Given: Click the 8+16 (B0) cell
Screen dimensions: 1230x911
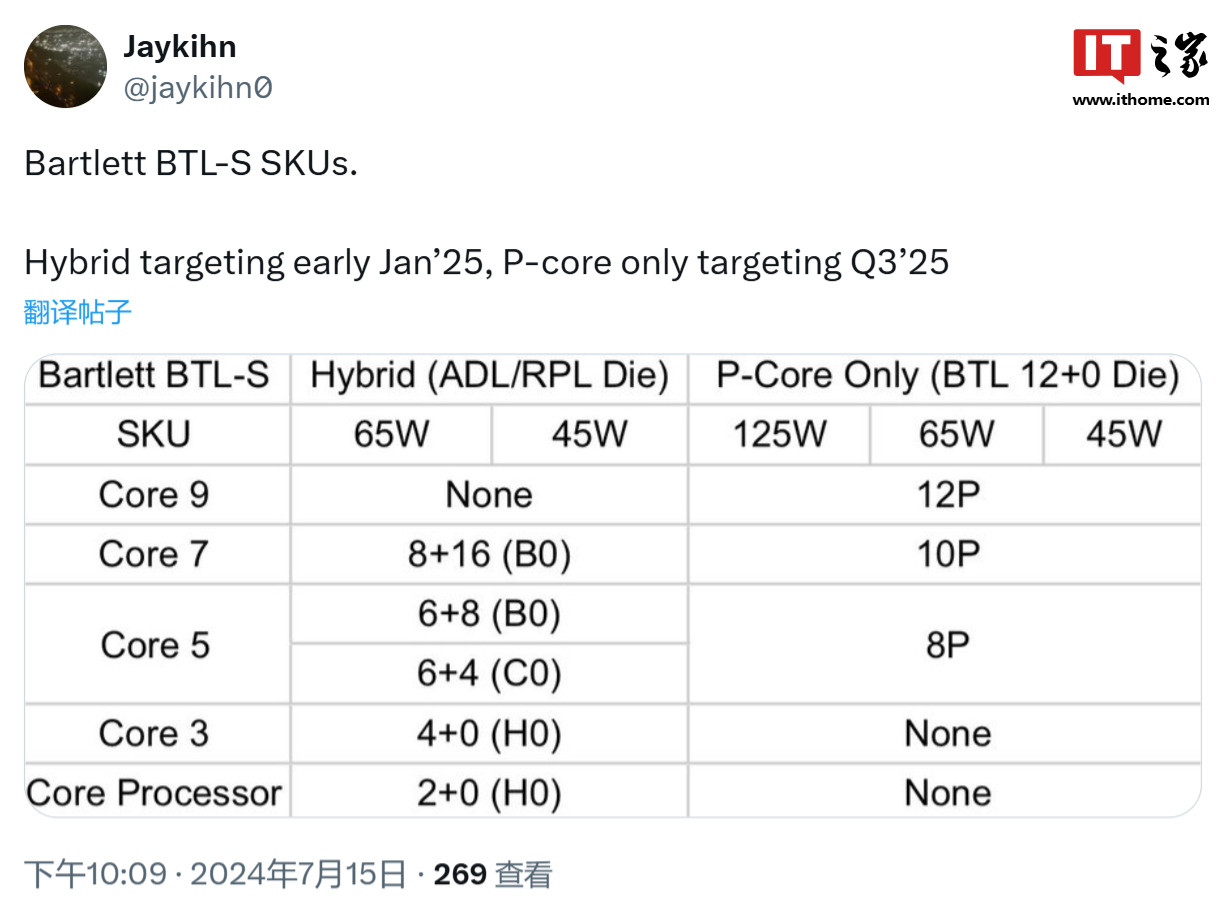Looking at the screenshot, I should click(x=489, y=554).
